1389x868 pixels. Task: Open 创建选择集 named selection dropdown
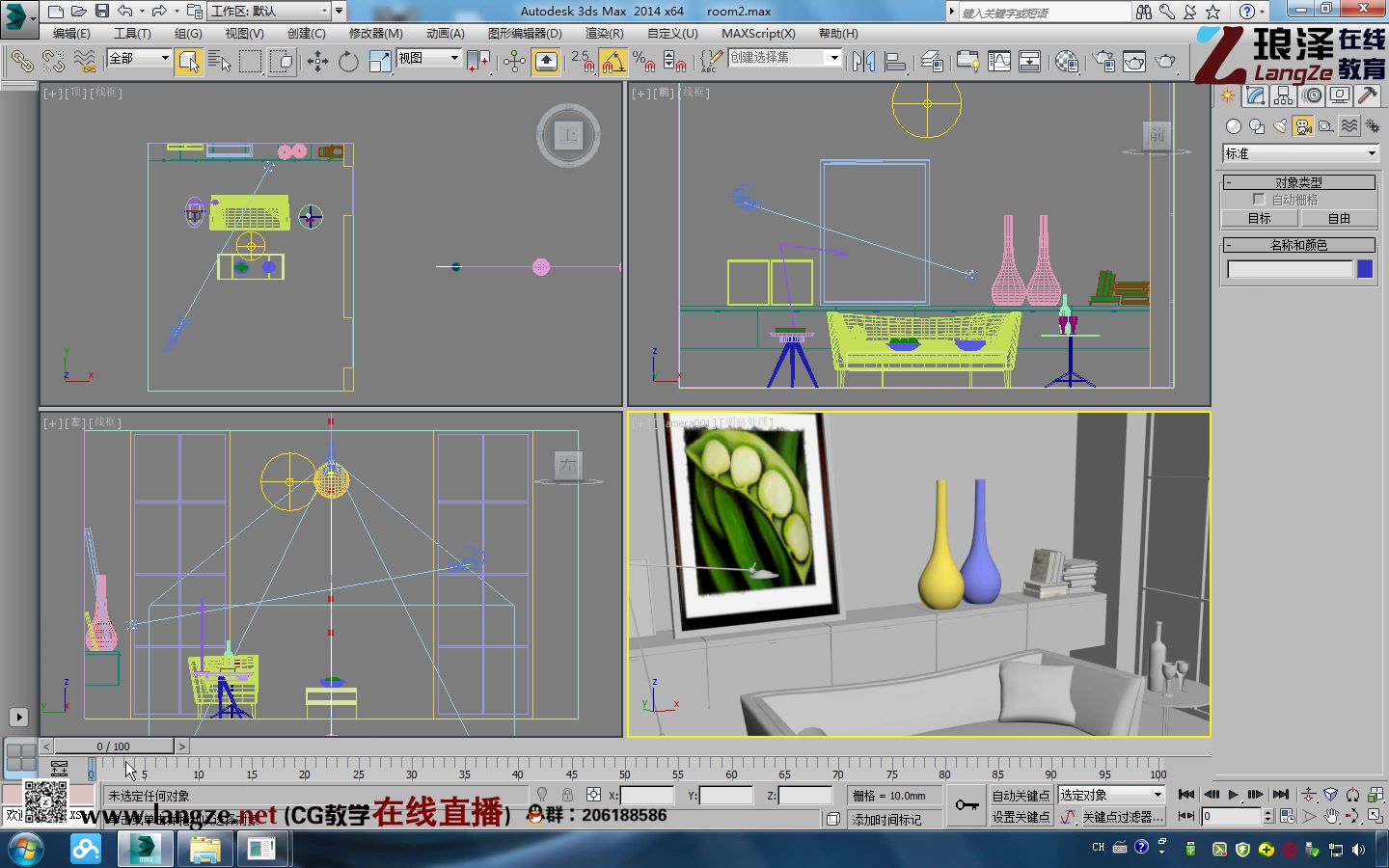(785, 58)
